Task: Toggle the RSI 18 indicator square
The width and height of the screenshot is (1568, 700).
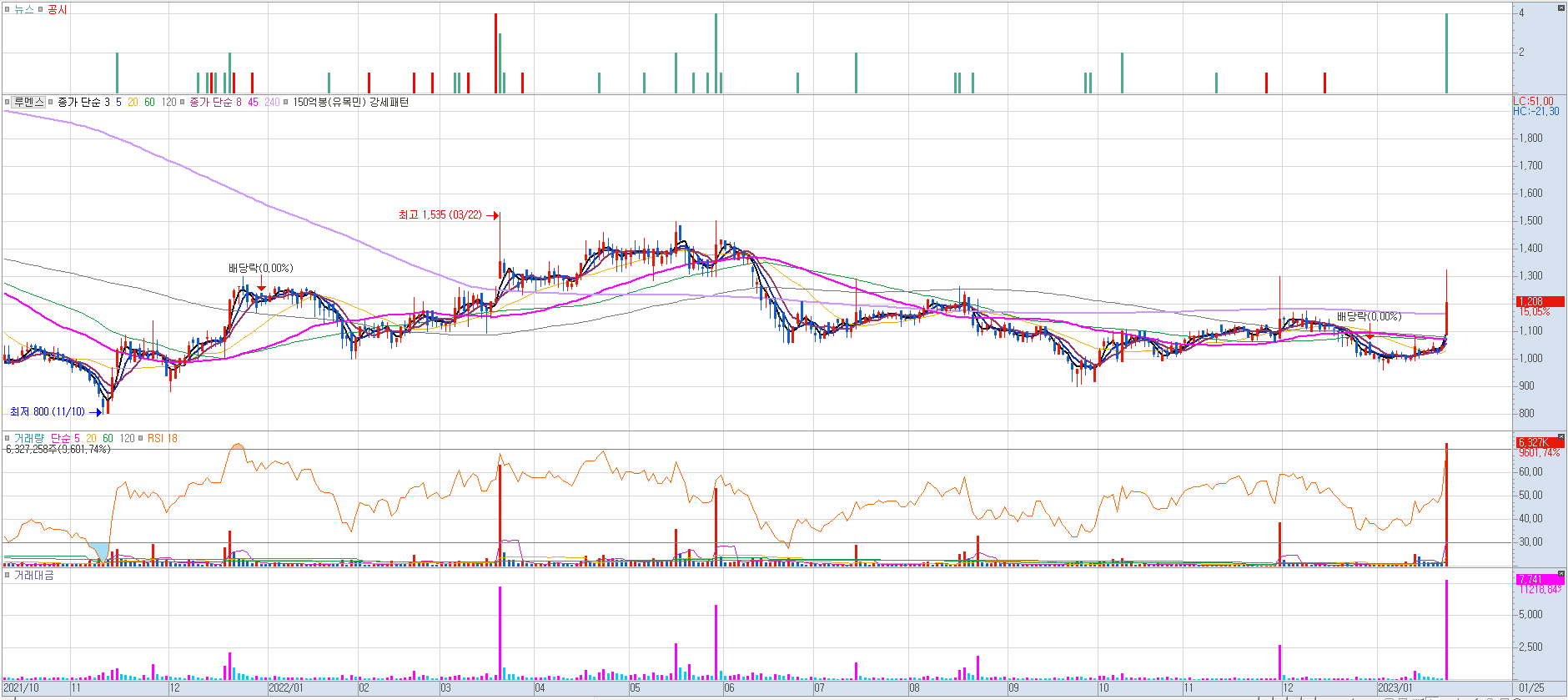Action: [x=141, y=438]
